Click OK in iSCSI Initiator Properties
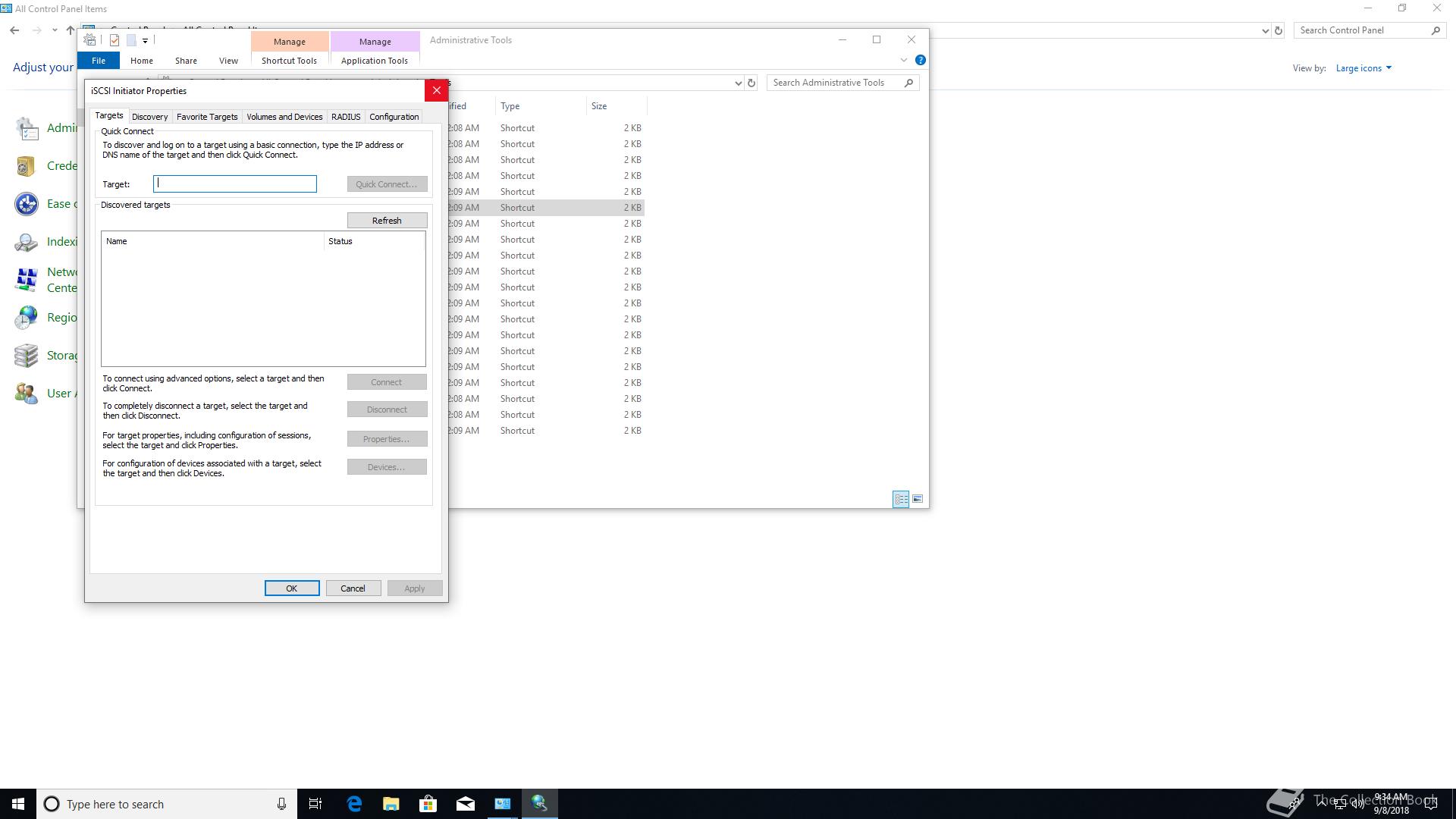 pos(292,588)
